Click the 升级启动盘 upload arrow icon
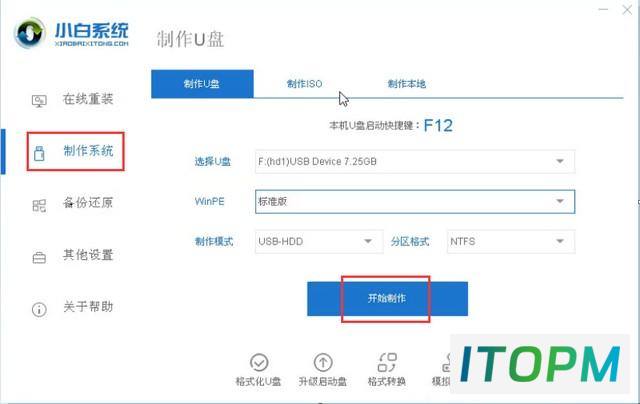 pyautogui.click(x=323, y=362)
